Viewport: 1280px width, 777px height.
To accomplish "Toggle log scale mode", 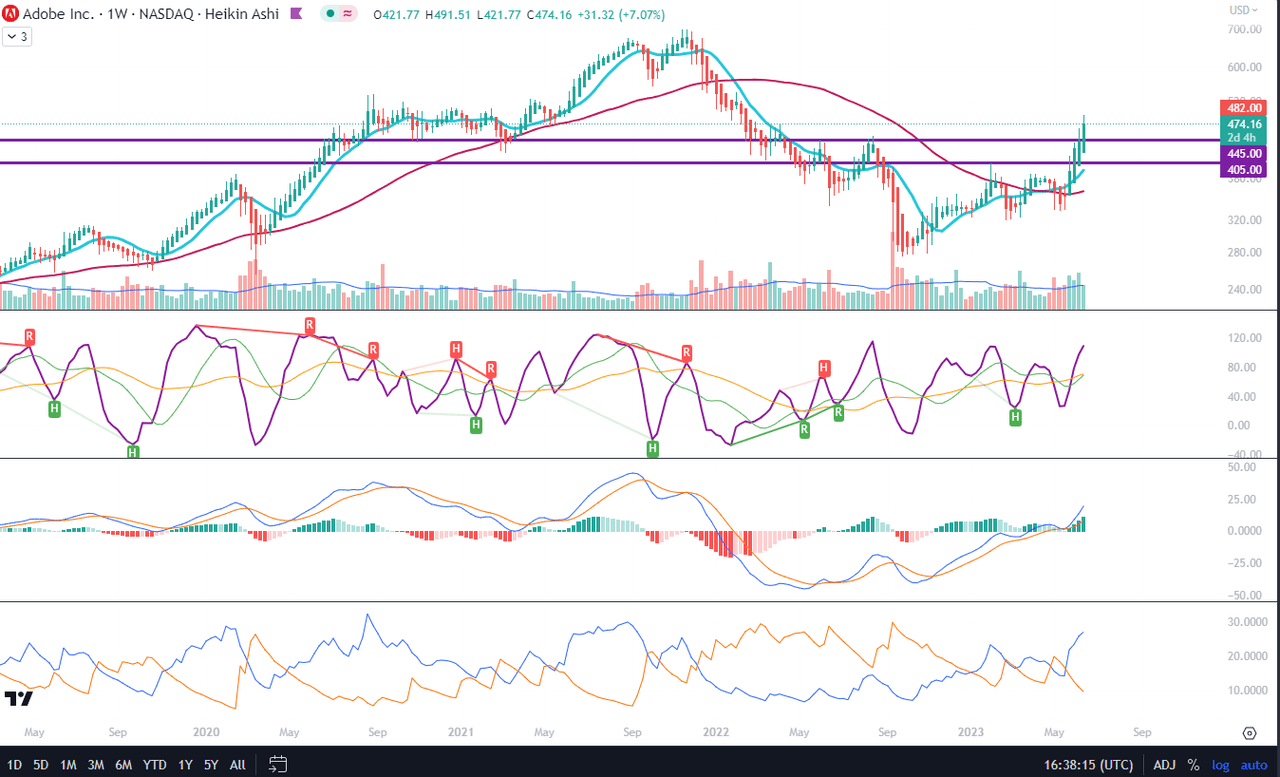I will [x=1221, y=765].
